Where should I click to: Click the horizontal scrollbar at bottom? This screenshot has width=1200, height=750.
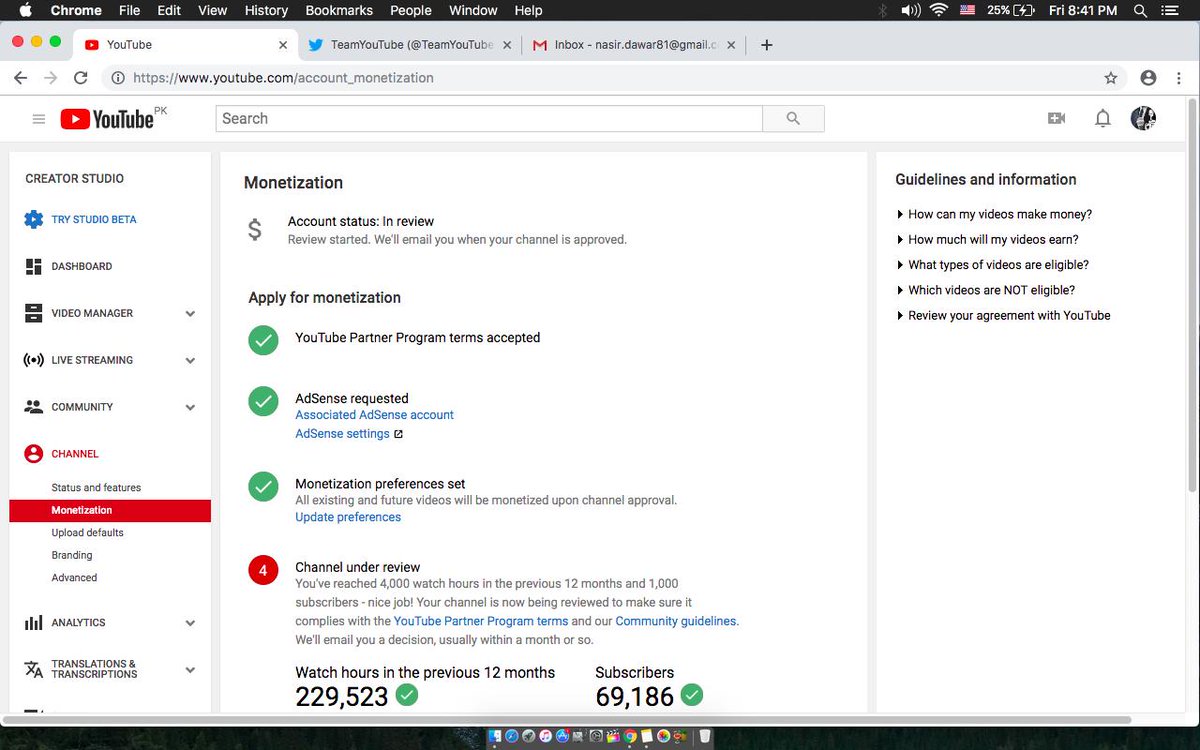(x=568, y=720)
